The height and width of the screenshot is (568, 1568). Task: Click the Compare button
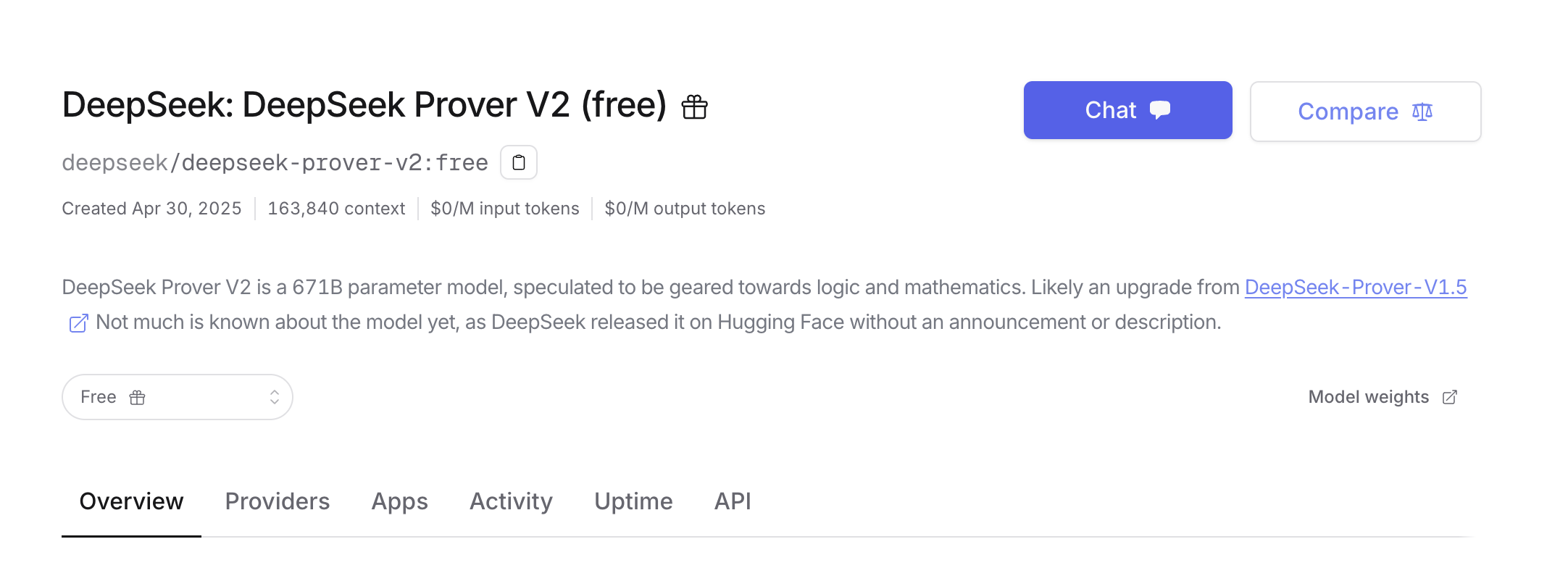click(1364, 112)
